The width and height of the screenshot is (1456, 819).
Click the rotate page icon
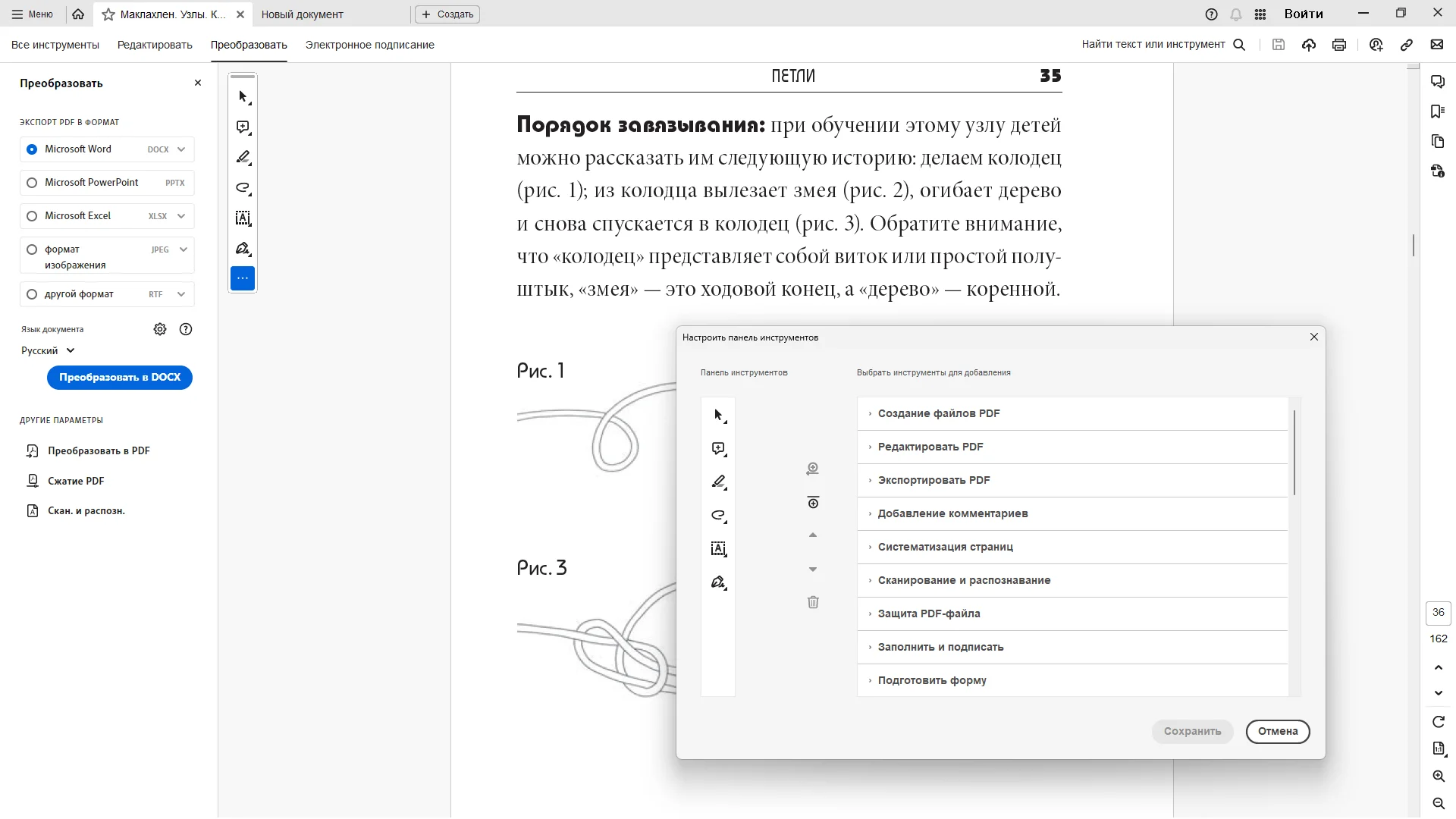click(x=1439, y=722)
